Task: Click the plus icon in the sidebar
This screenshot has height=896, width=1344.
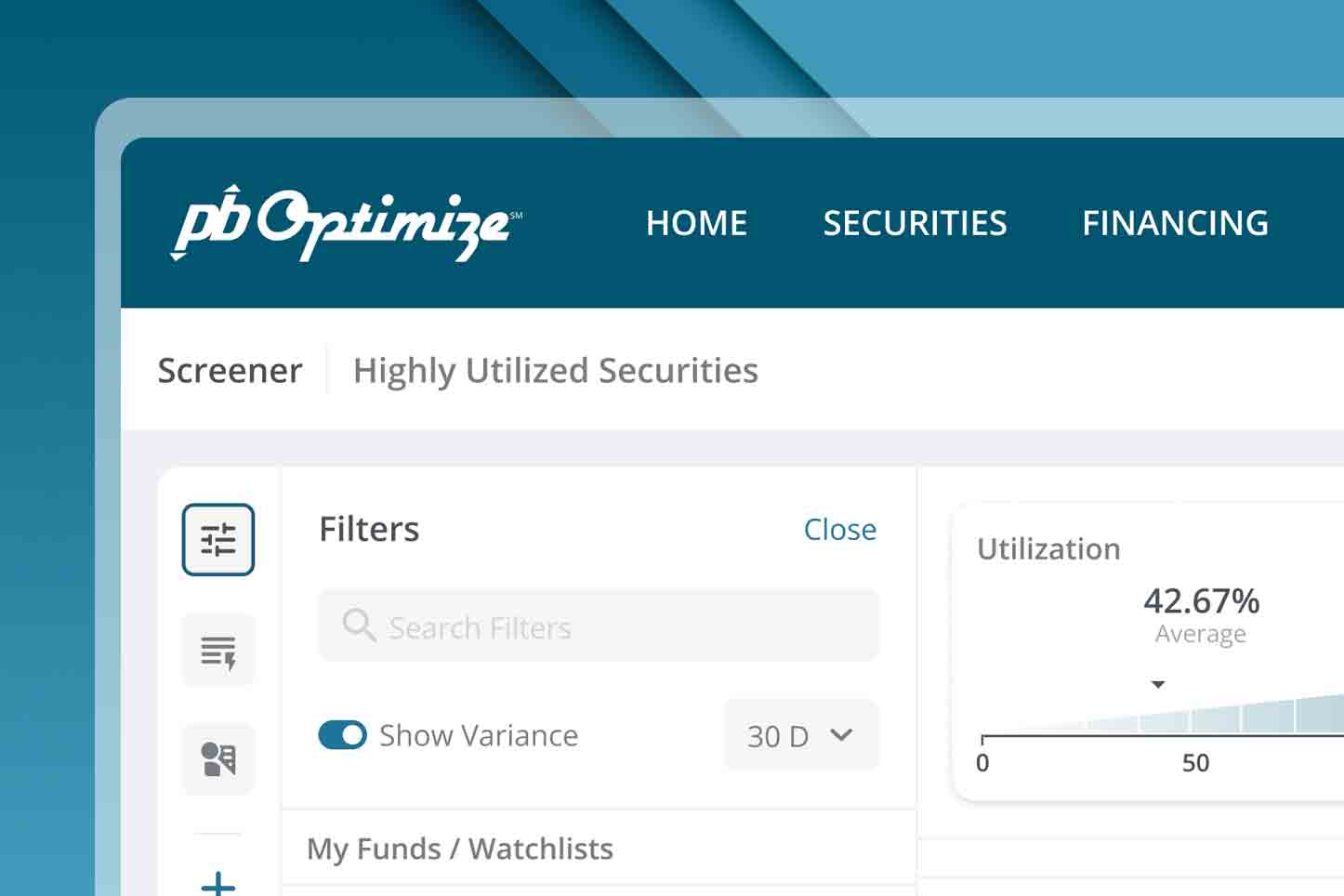Action: 218,882
